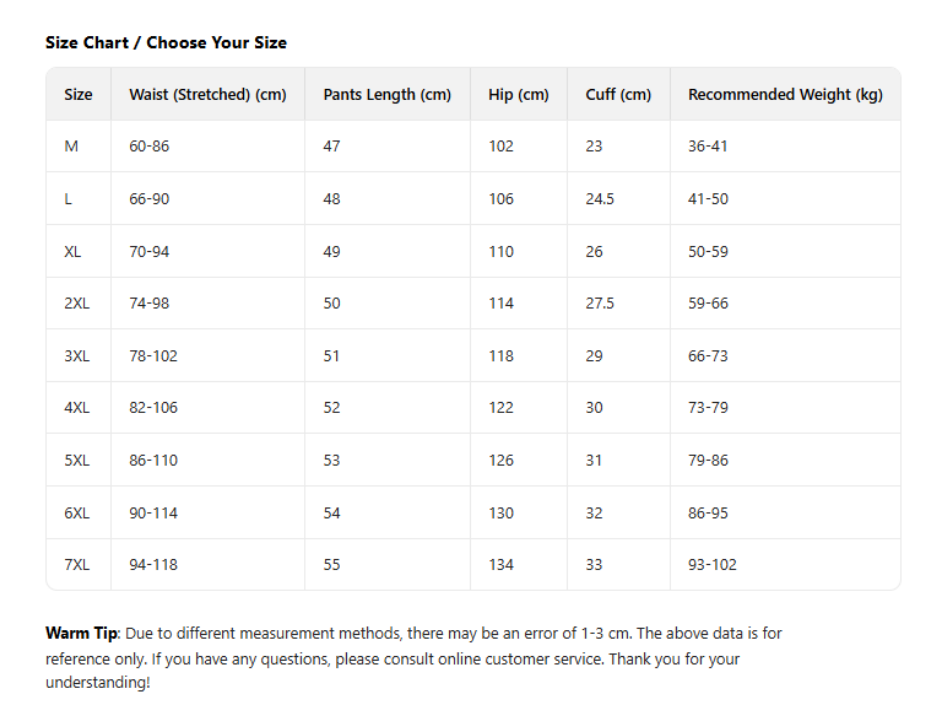Click the 2XL pants length cell
Image resolution: width=943 pixels, height=720 pixels.
pyautogui.click(x=332, y=303)
